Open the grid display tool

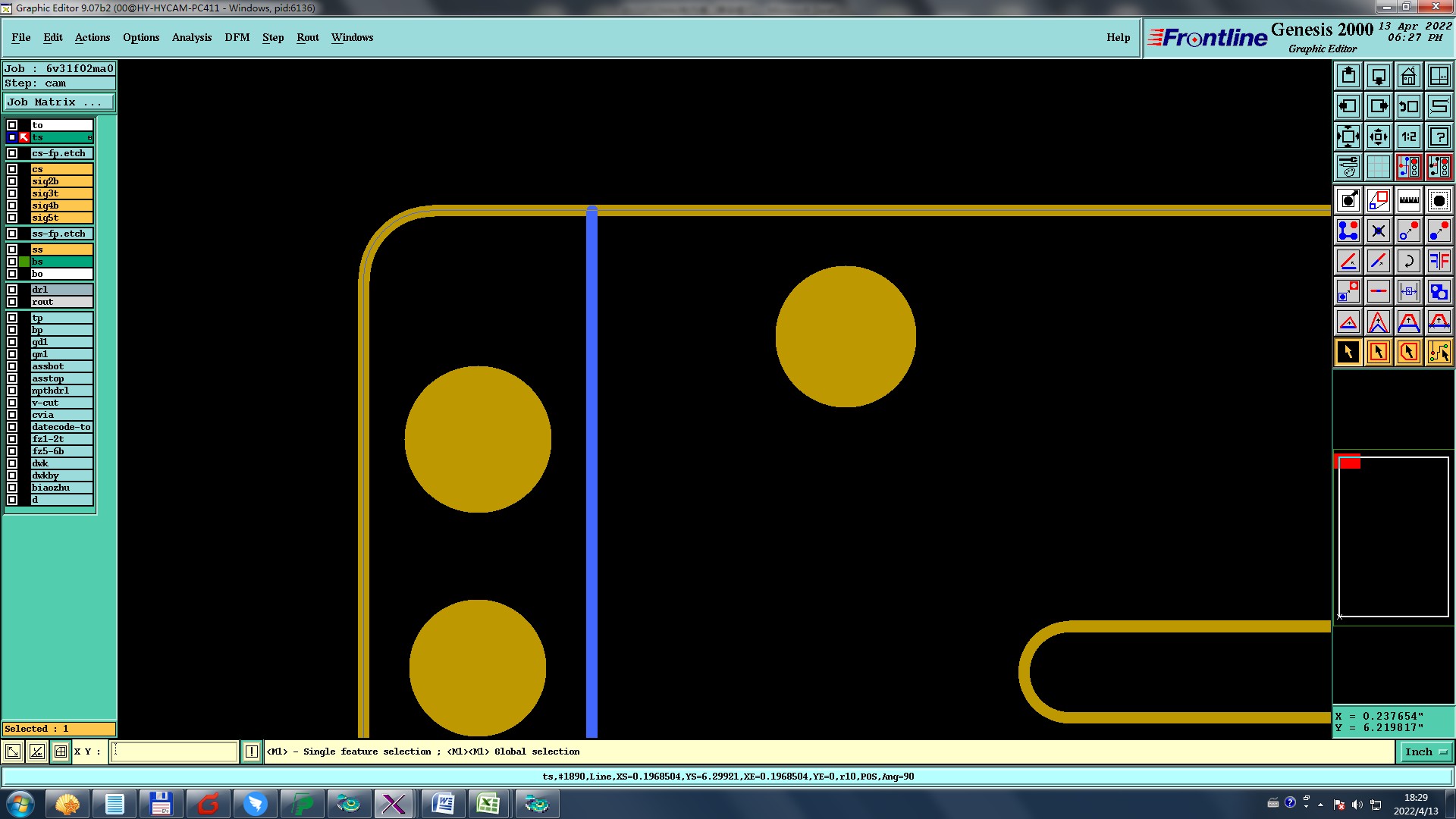point(1378,167)
